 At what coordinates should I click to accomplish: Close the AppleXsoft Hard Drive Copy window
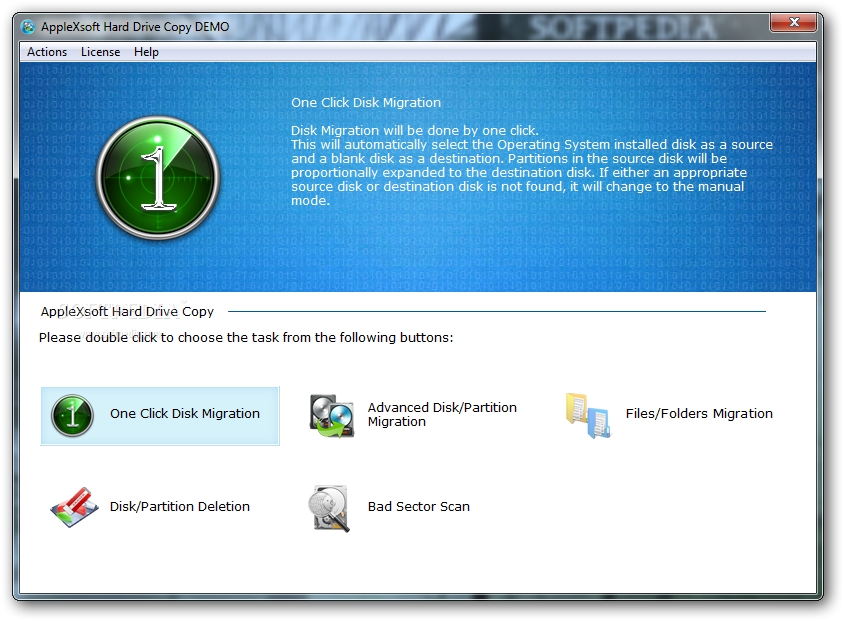click(793, 22)
